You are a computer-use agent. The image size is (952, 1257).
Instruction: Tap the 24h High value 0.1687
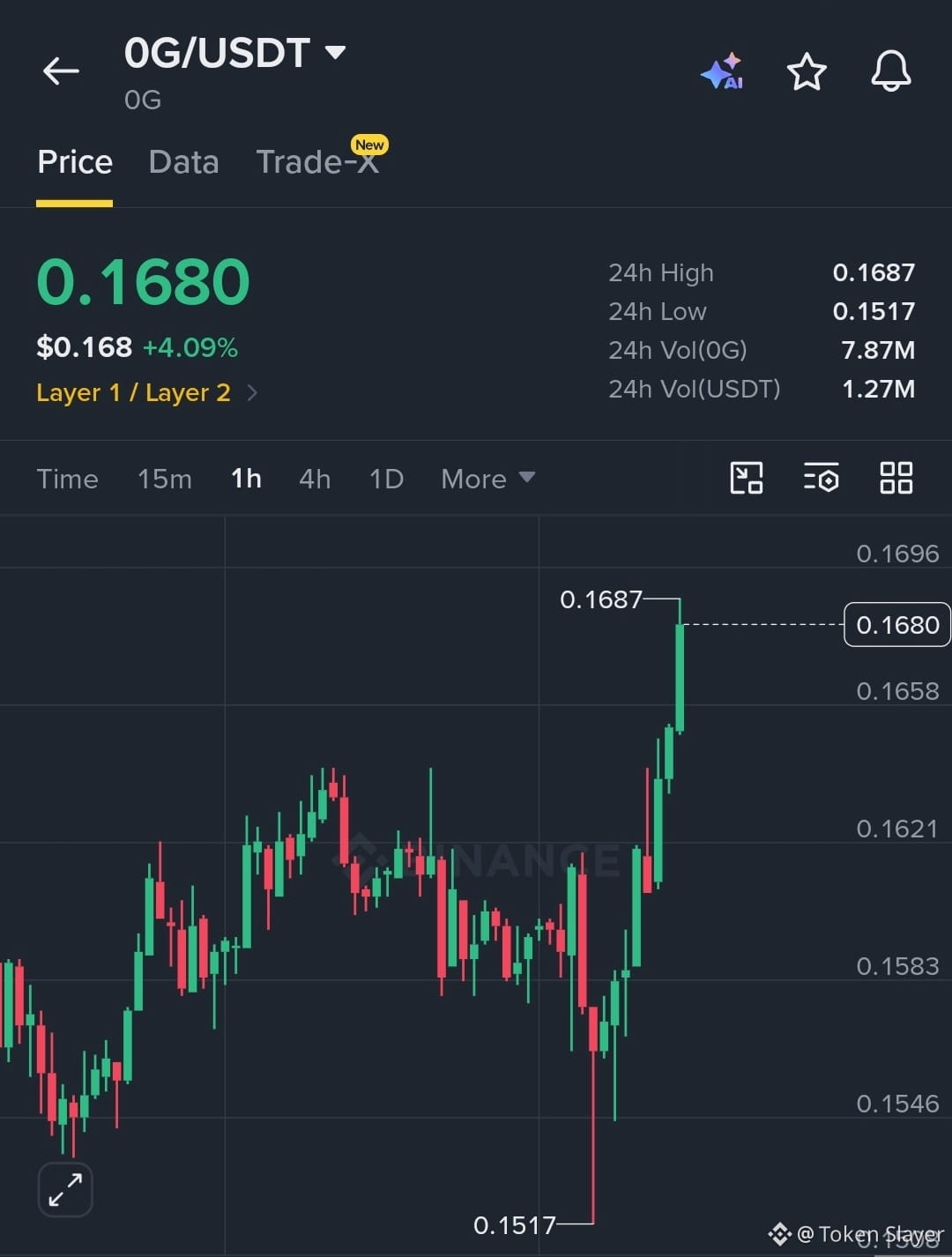[874, 272]
